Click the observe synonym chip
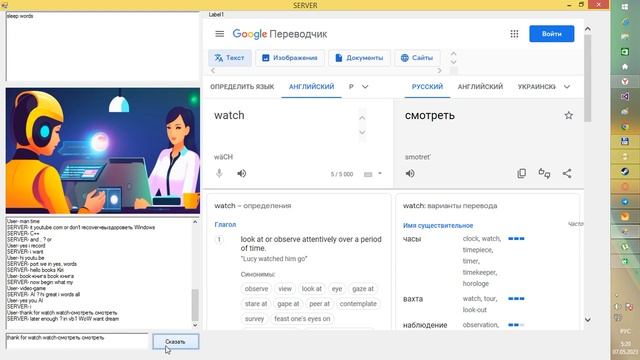 (x=256, y=289)
